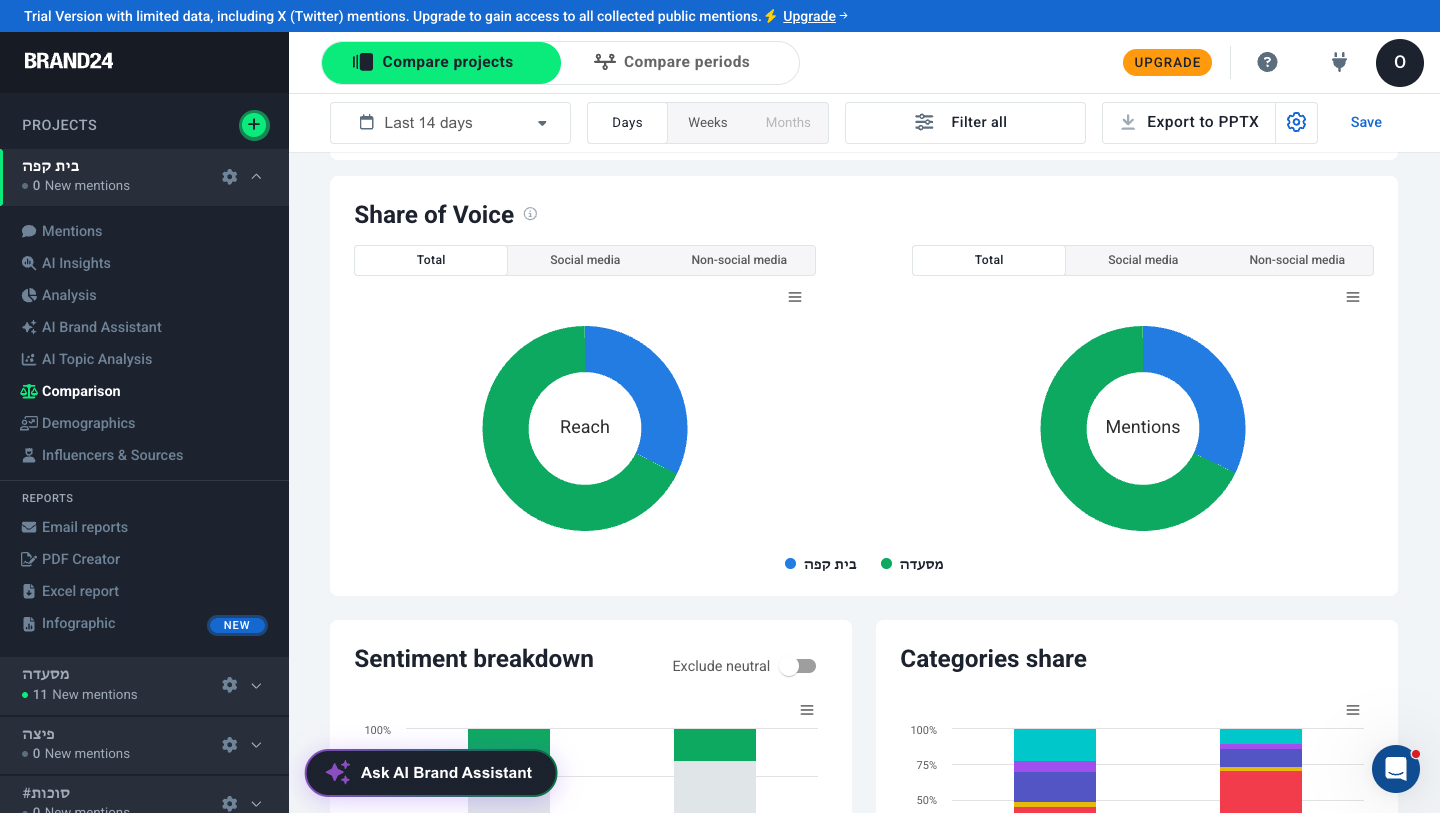
Task: Open integrations plug icon
Action: point(1340,62)
